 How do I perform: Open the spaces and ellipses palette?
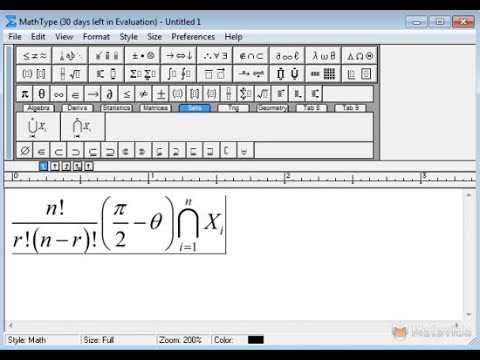coord(70,56)
